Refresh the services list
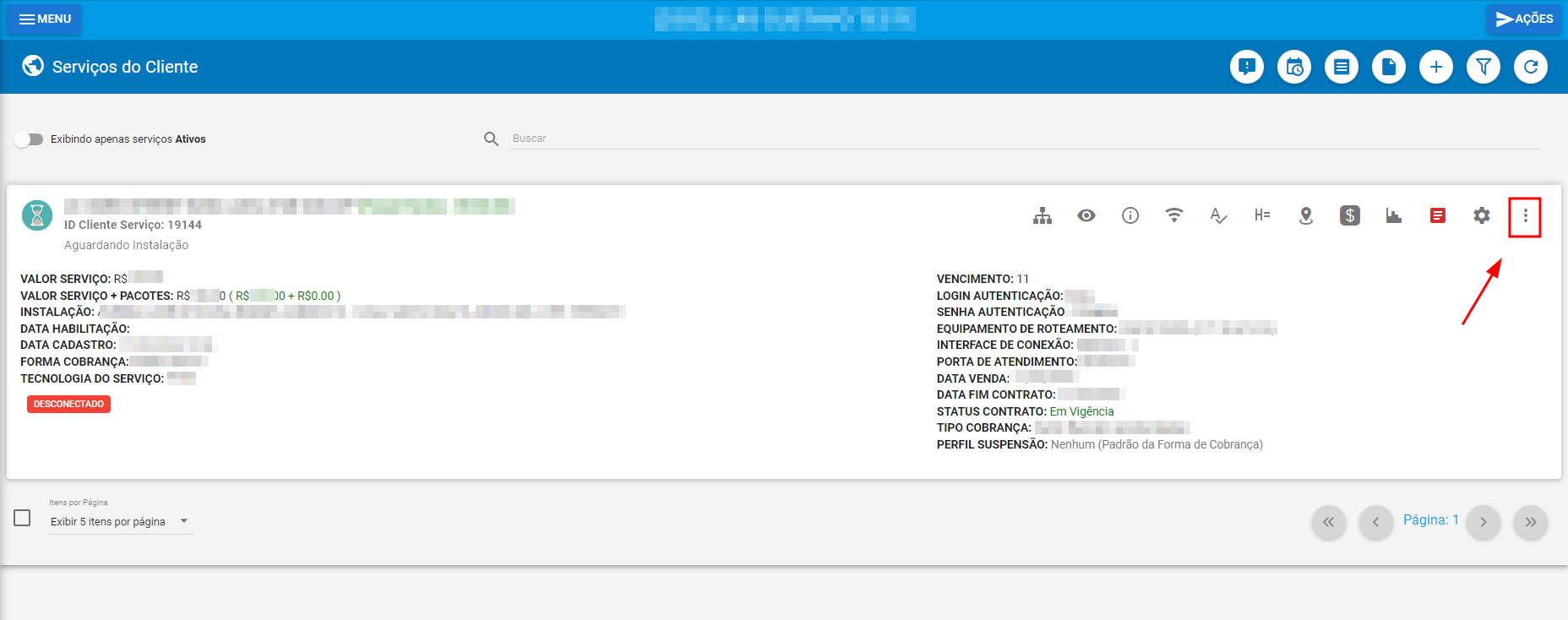This screenshot has height=620, width=1568. (x=1531, y=67)
